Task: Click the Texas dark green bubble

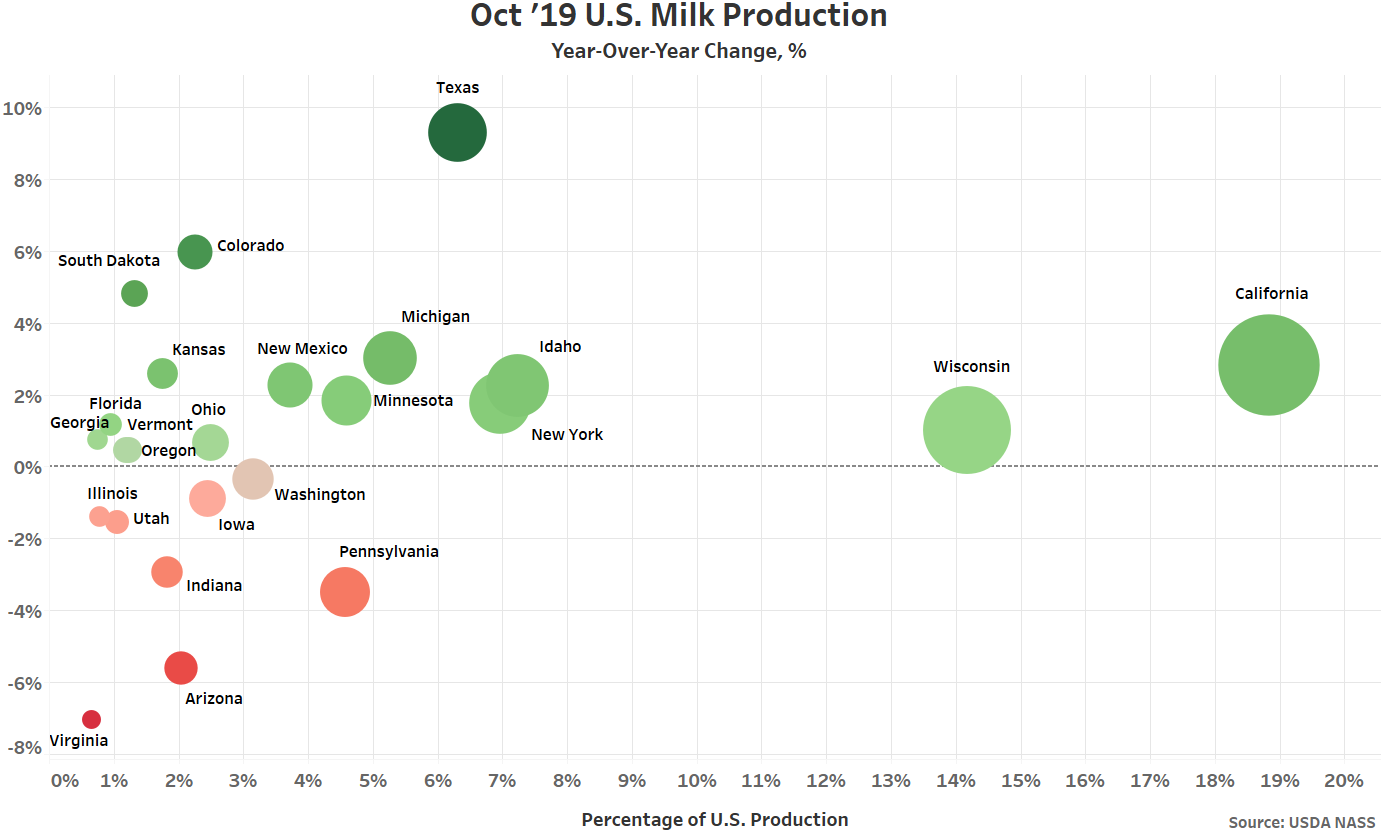Action: pyautogui.click(x=457, y=132)
